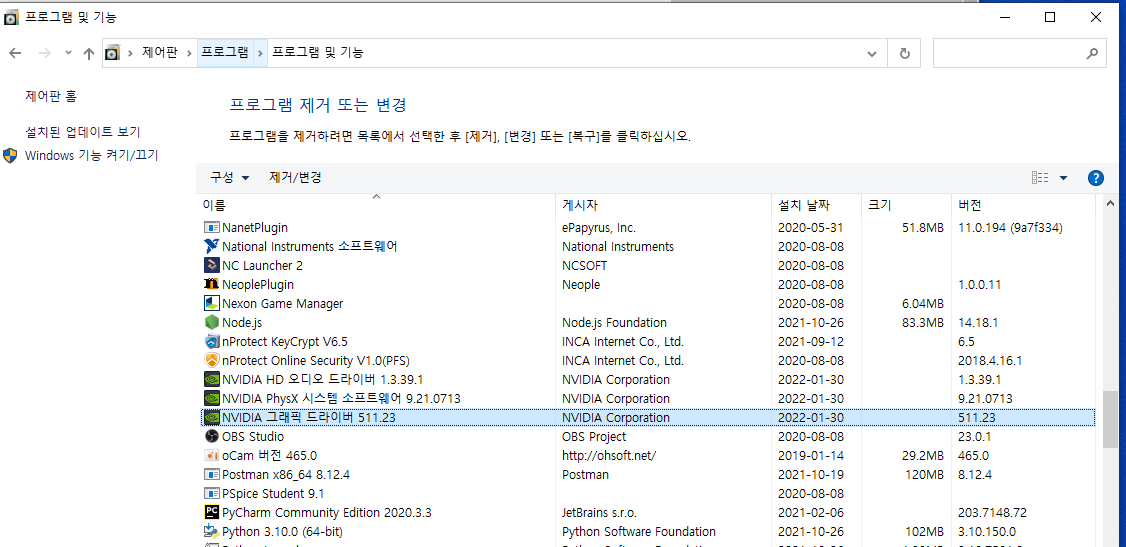Click the PSpice Student 9.1 icon

pyautogui.click(x=211, y=494)
